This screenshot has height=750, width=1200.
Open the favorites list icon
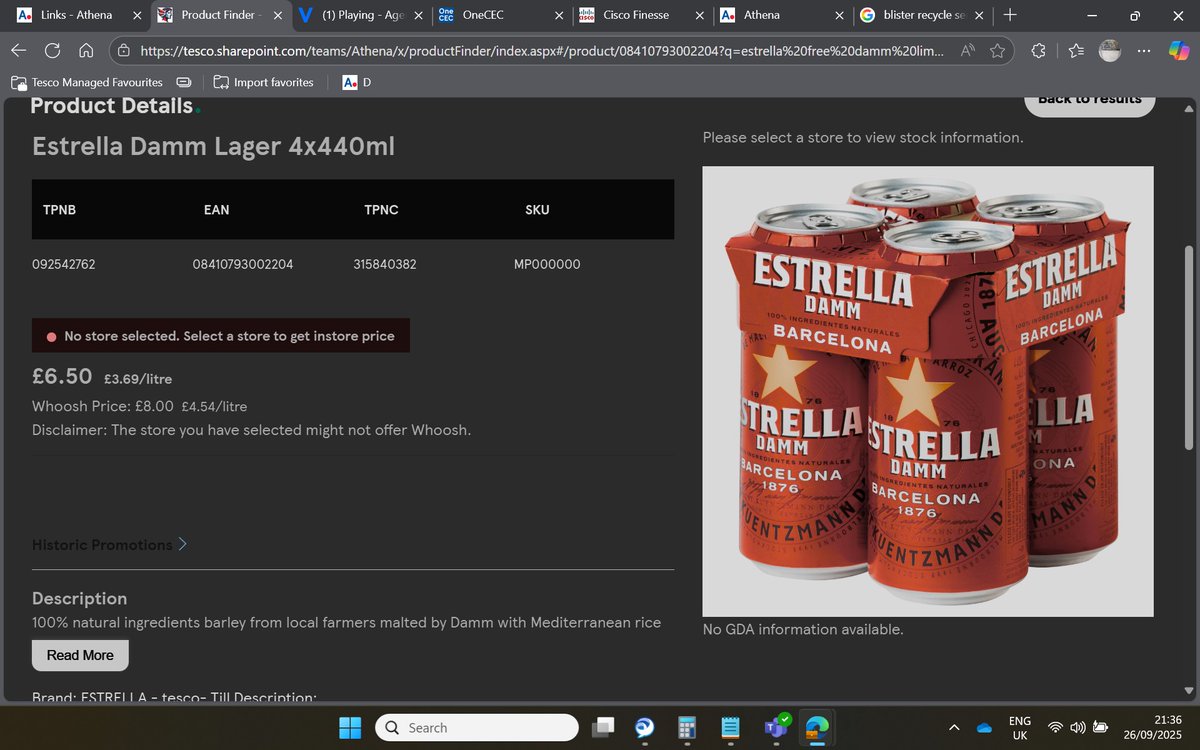[1075, 51]
